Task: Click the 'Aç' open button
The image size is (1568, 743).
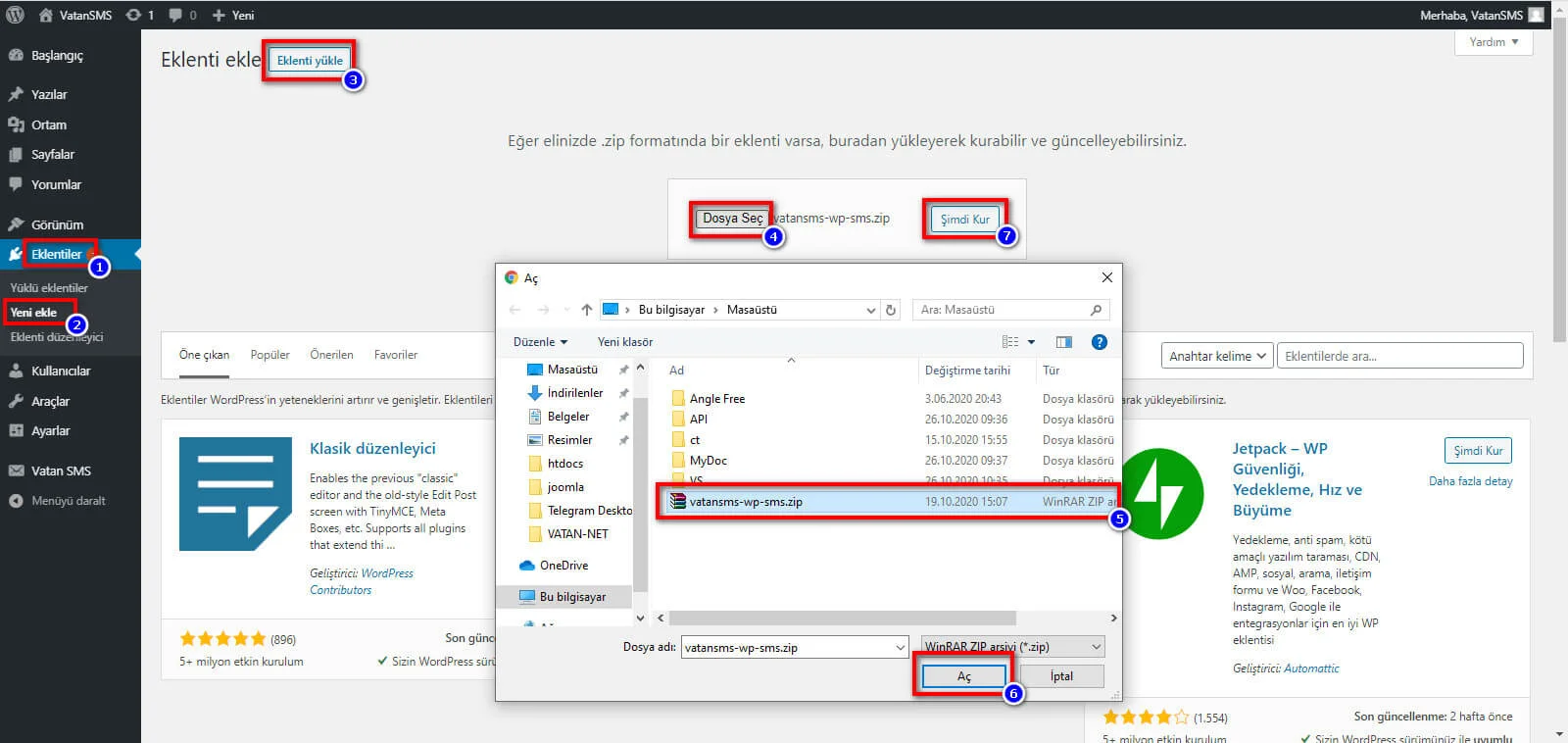Action: [x=963, y=676]
